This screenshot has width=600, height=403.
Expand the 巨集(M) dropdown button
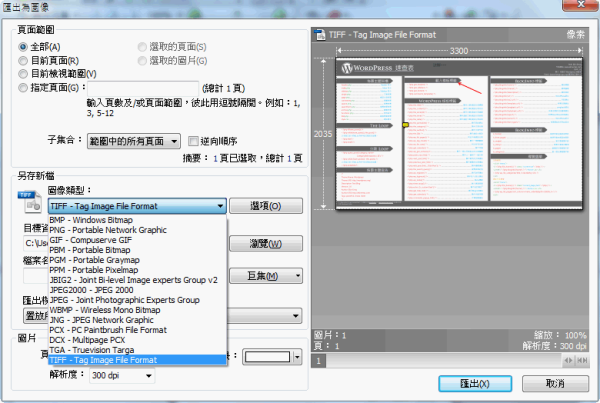[266, 276]
